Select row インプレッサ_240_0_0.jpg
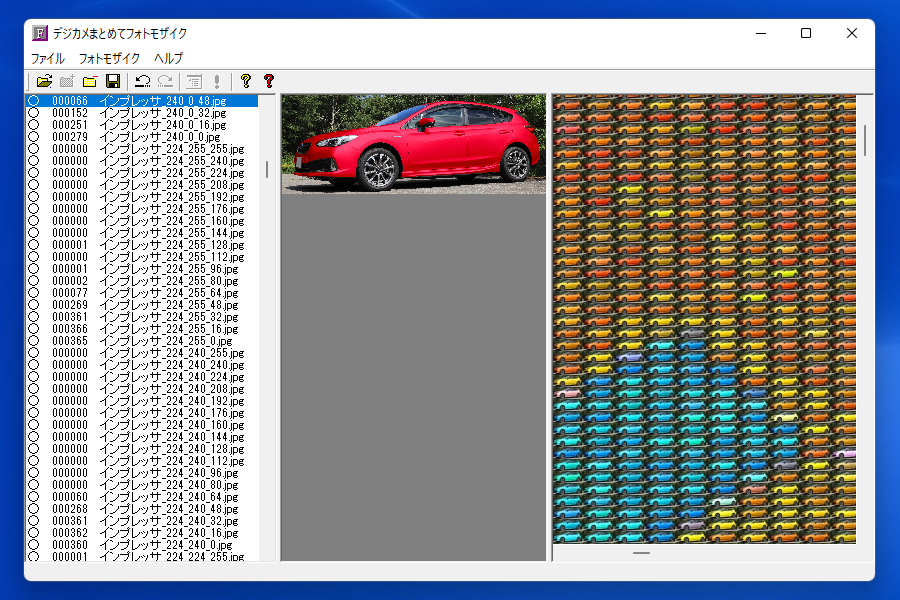Image resolution: width=900 pixels, height=600 pixels. 142,137
